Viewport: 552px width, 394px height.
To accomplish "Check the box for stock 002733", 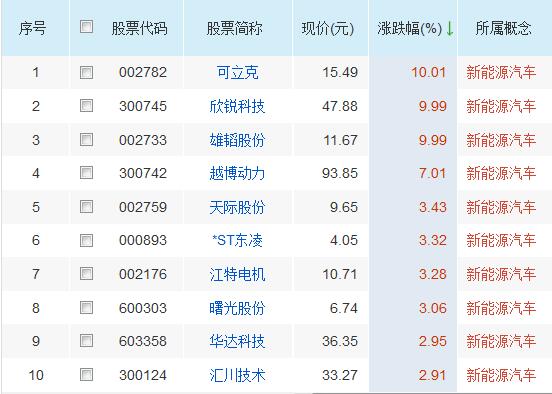I will pyautogui.click(x=86, y=139).
